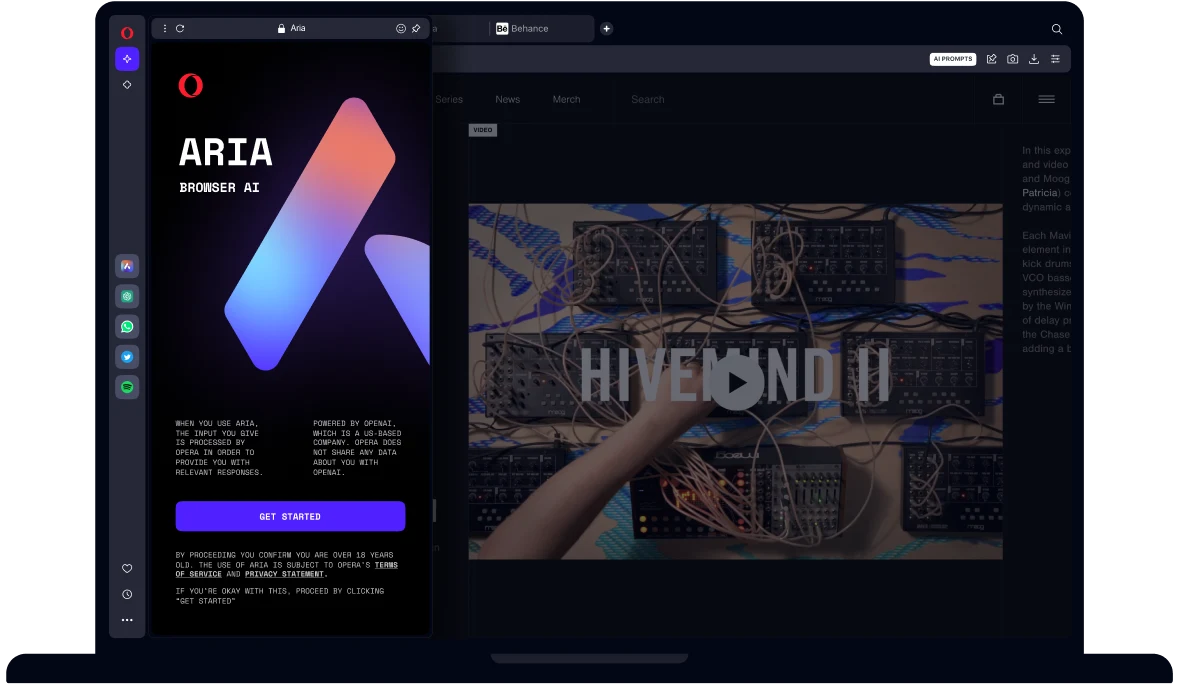The height and width of the screenshot is (684, 1180).
Task: Open the News menu item
Action: coord(507,99)
